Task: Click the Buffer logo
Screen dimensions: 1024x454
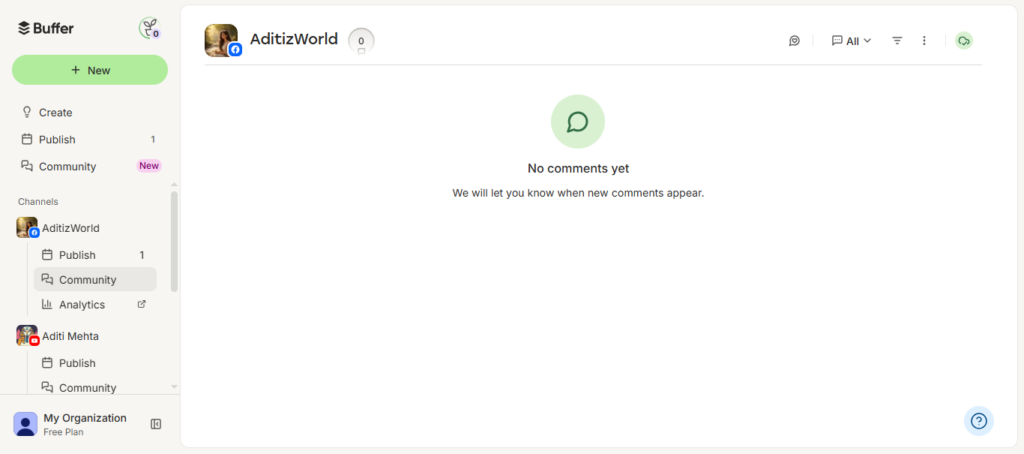Action: coord(46,28)
